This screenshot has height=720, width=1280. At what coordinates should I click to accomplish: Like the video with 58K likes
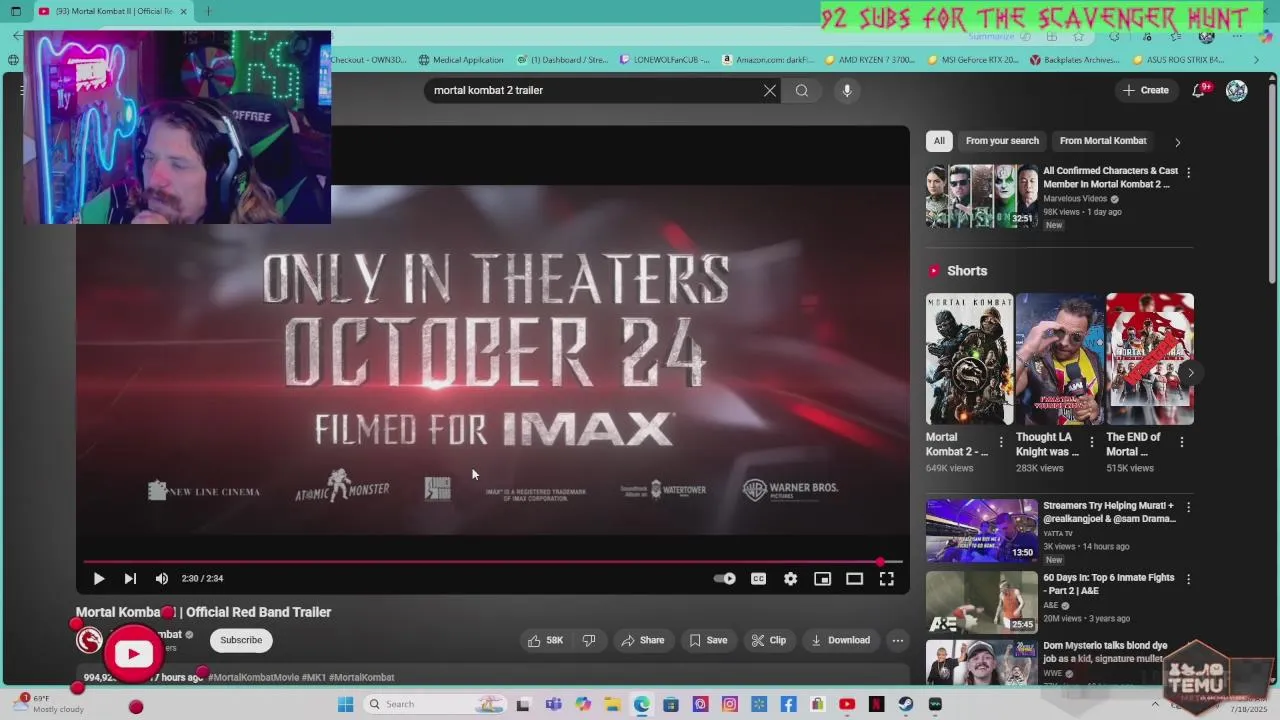pyautogui.click(x=545, y=640)
